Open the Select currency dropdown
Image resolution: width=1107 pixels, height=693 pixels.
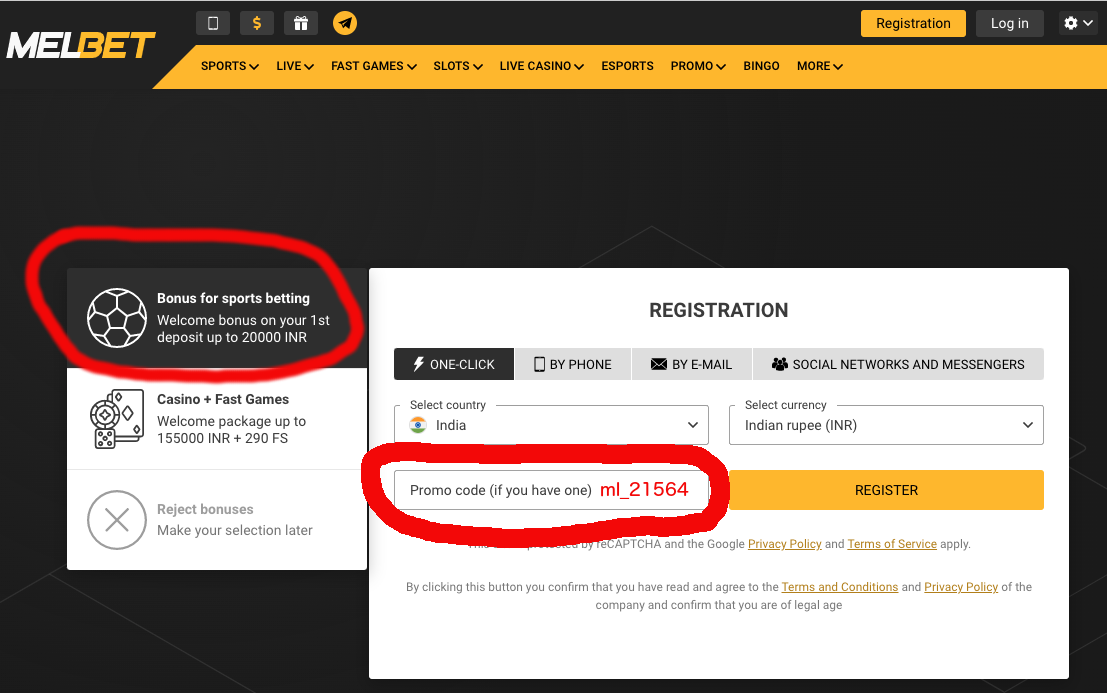886,425
